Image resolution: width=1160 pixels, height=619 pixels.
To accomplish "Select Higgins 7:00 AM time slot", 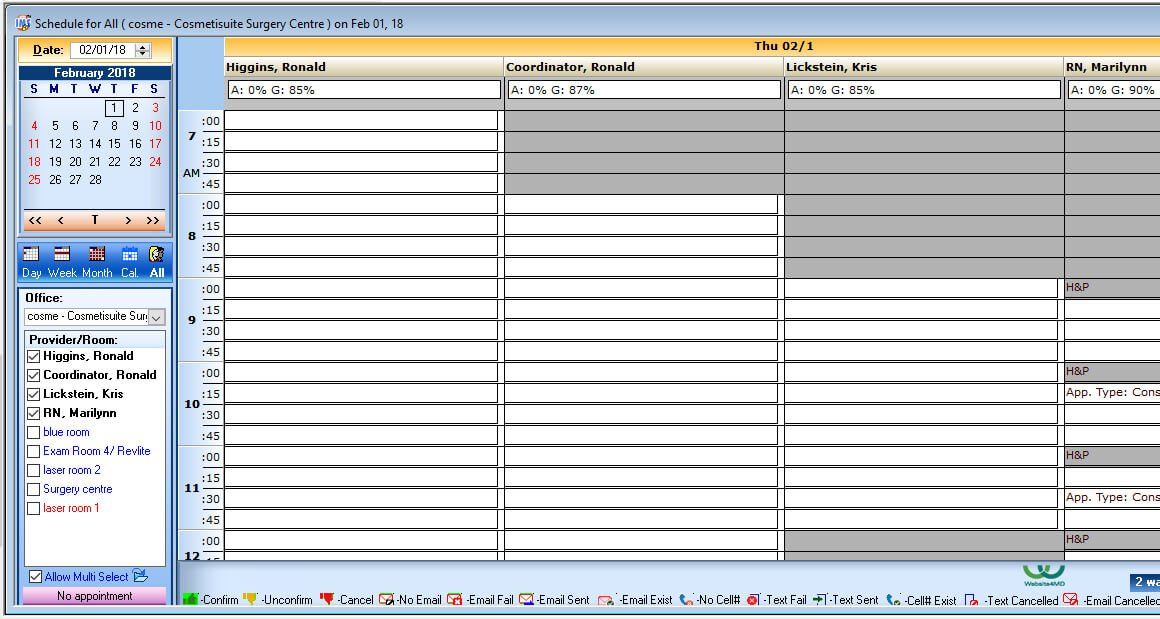I will point(361,121).
